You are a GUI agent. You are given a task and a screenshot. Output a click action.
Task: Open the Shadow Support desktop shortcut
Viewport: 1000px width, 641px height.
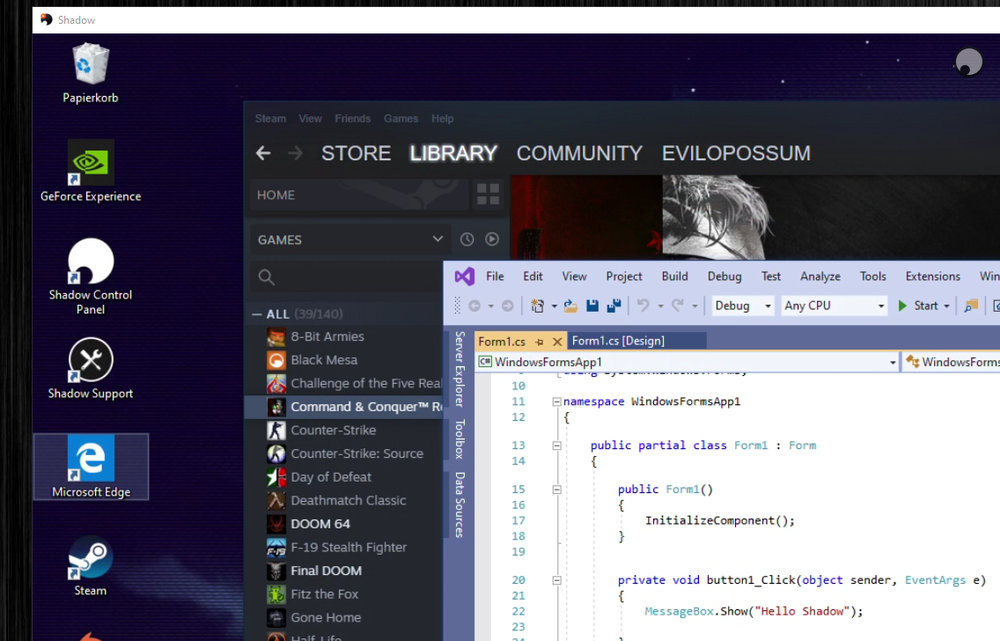pyautogui.click(x=91, y=369)
